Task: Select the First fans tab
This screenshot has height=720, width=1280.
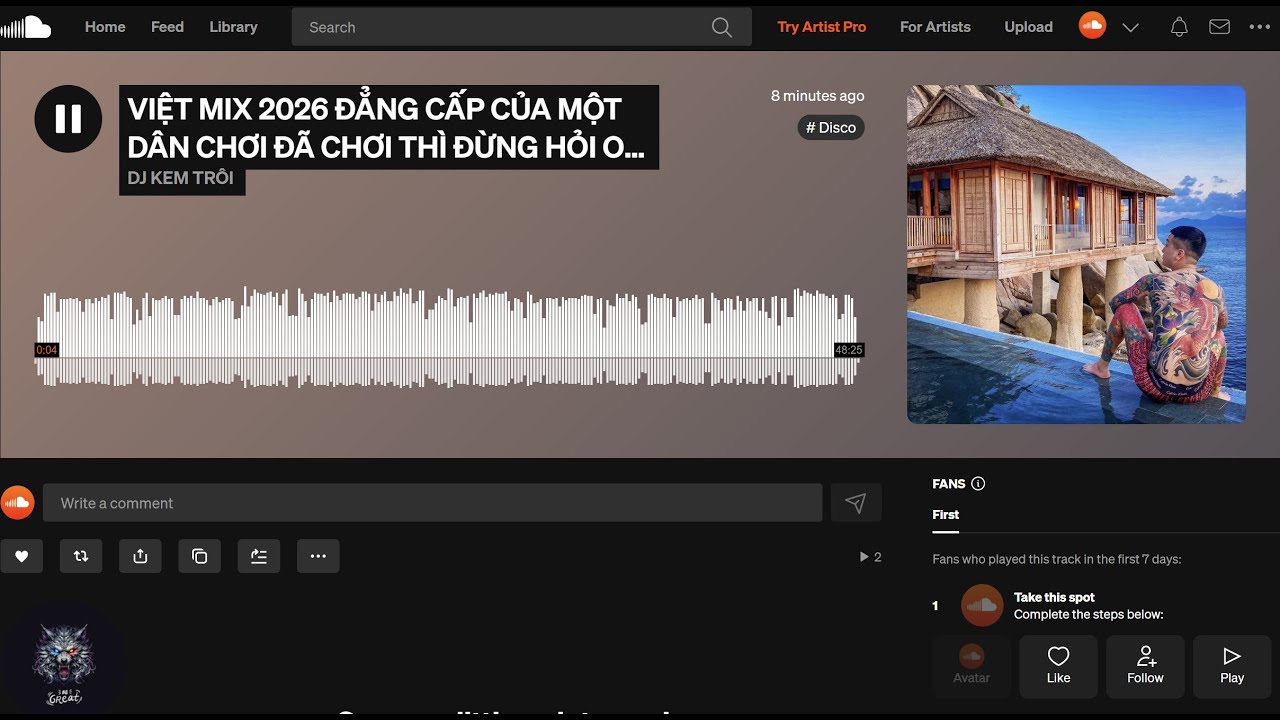Action: pos(945,515)
